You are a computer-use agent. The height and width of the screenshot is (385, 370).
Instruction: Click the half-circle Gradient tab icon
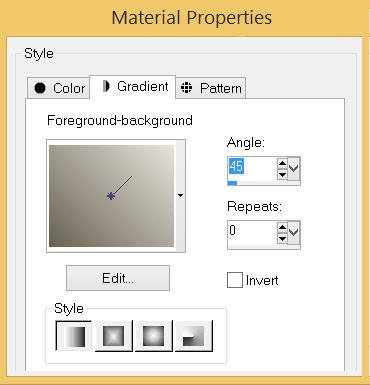pos(106,86)
